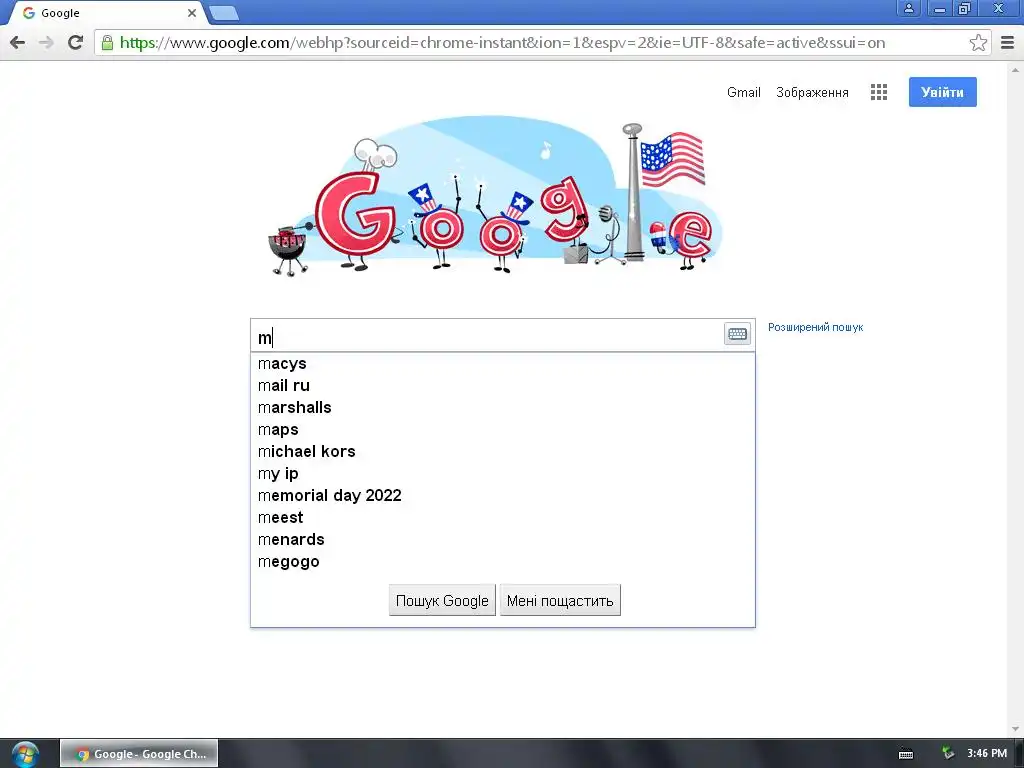Click the taskbar keyboard tray icon

point(906,754)
